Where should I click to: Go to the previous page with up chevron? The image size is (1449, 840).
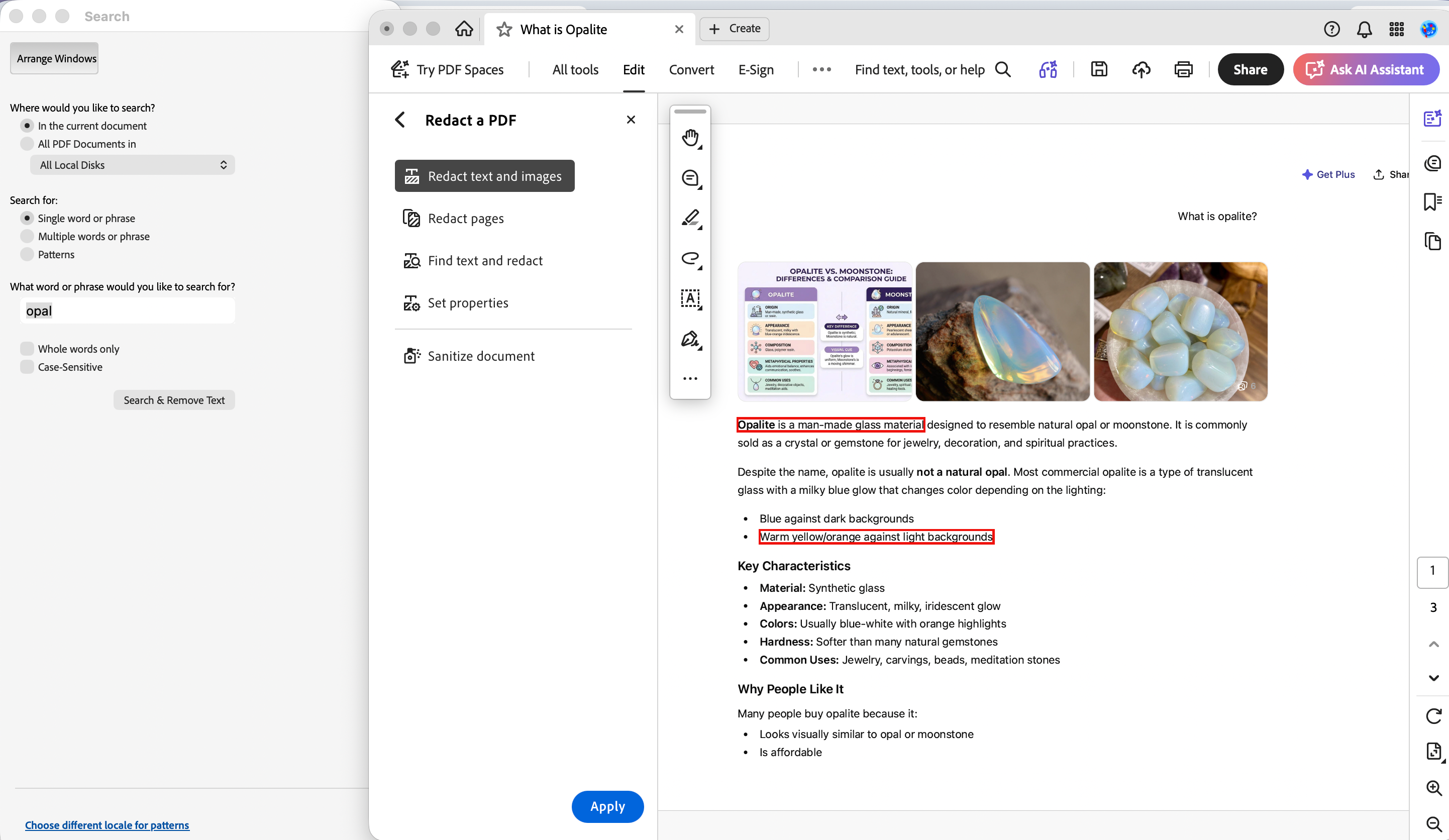1433,645
